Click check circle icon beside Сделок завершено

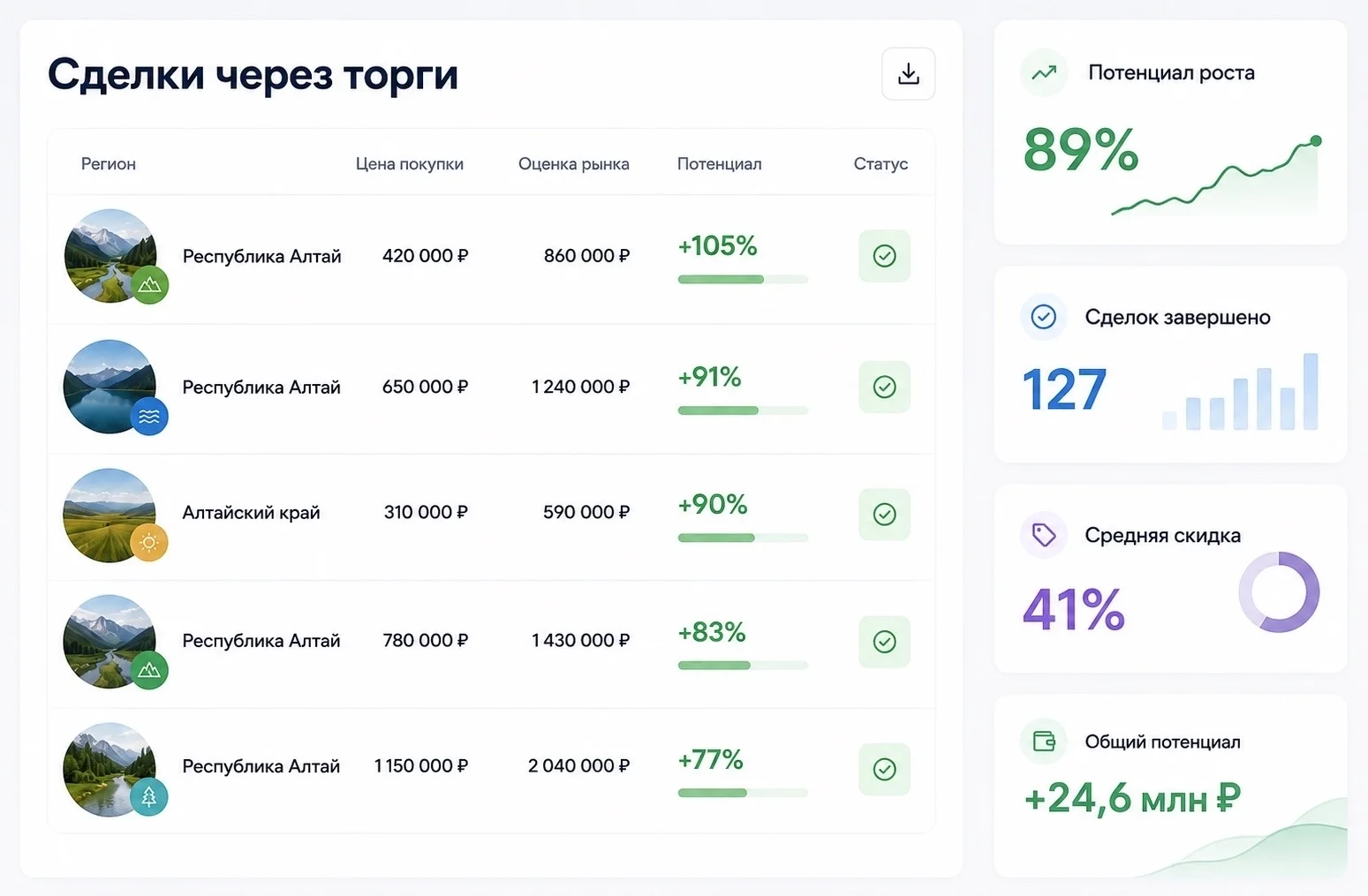click(x=1044, y=317)
